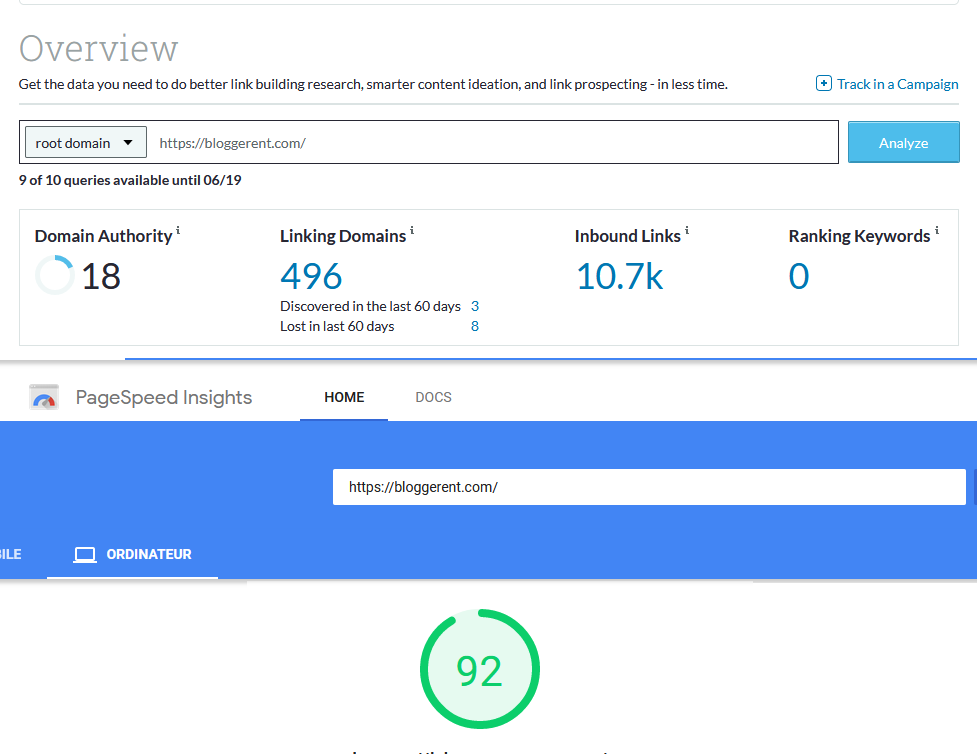This screenshot has height=754, width=977.
Task: Switch to the HOME tab
Action: [x=344, y=397]
